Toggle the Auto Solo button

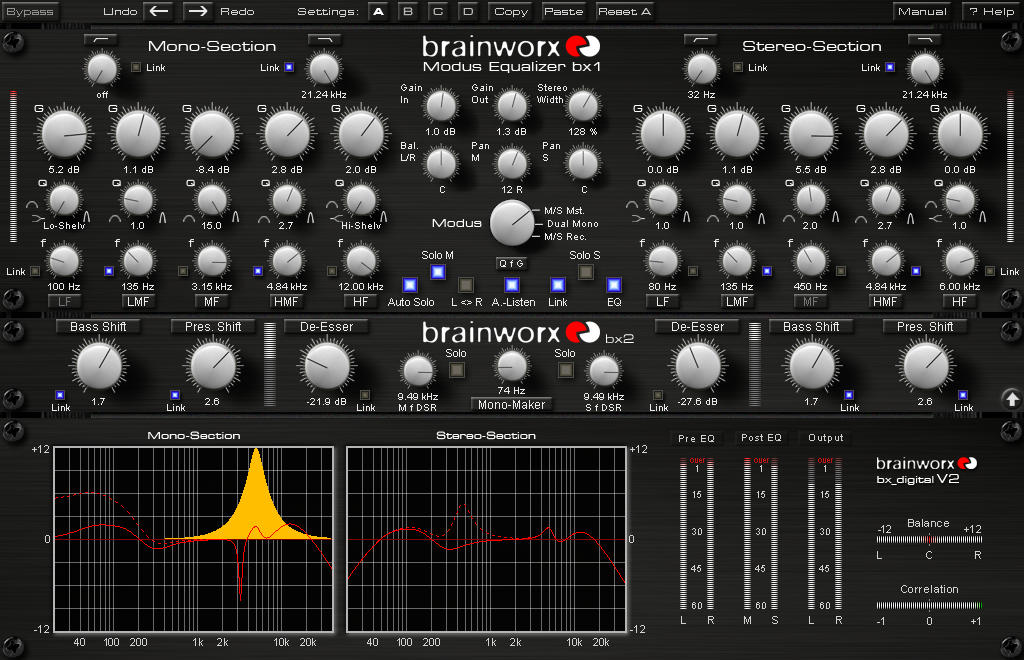click(410, 285)
